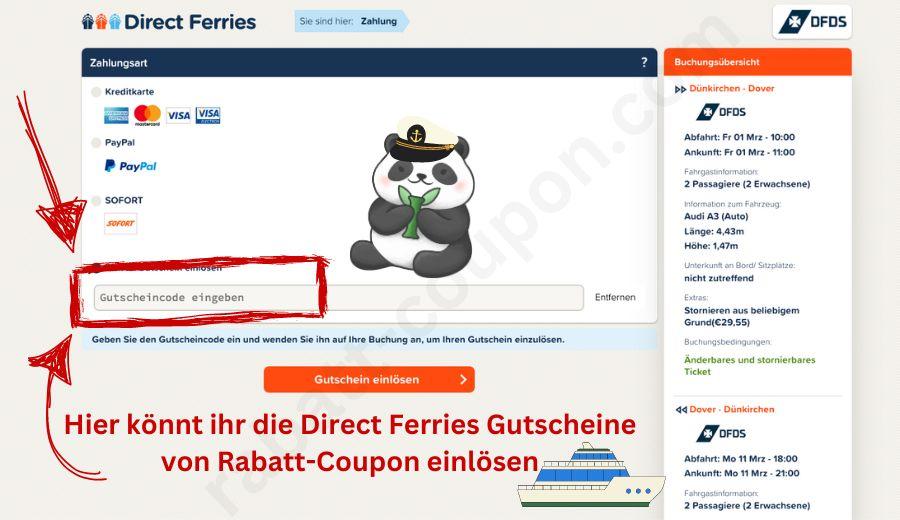Focus the Gutscheincode eingeben field
This screenshot has width=900, height=520.
click(x=339, y=297)
